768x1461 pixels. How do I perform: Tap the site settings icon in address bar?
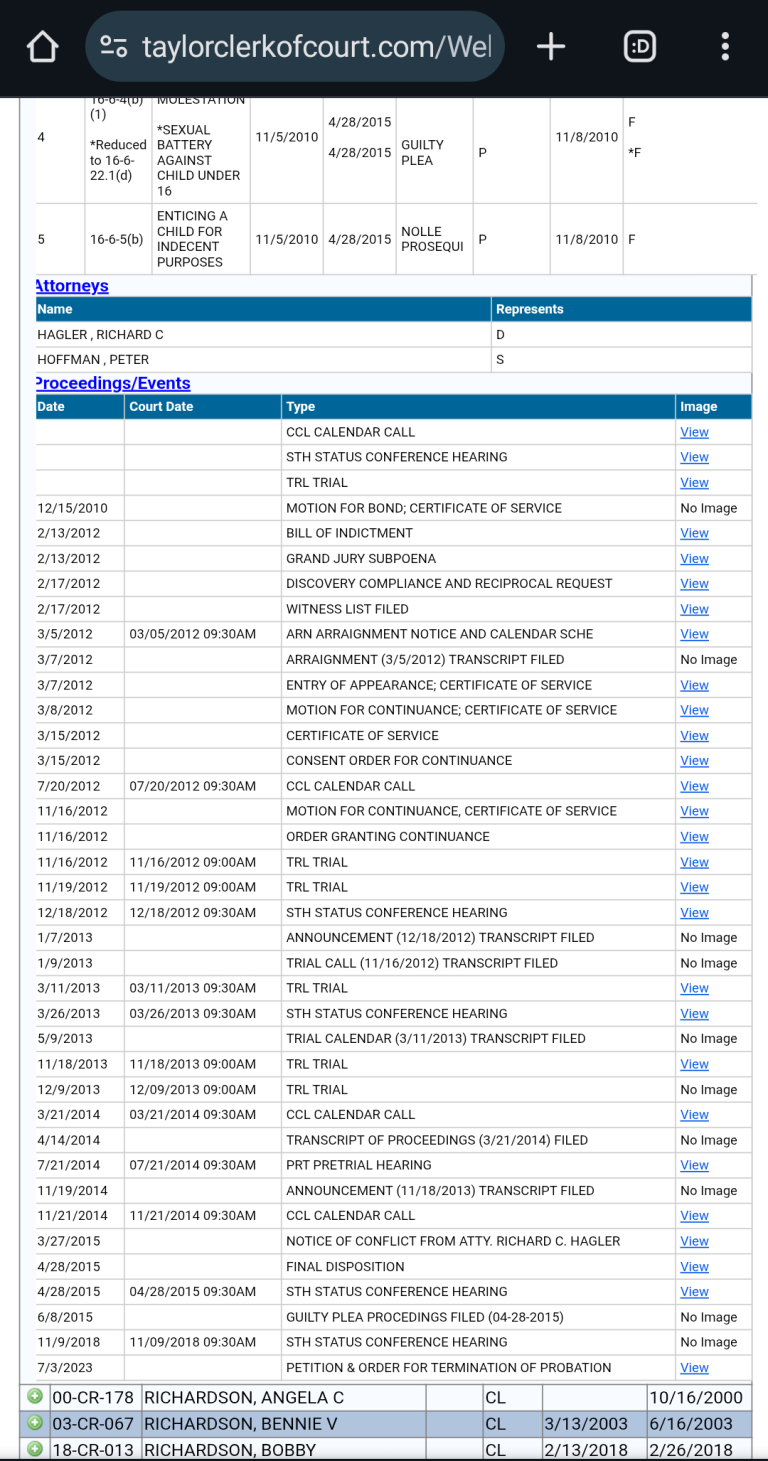coord(114,47)
